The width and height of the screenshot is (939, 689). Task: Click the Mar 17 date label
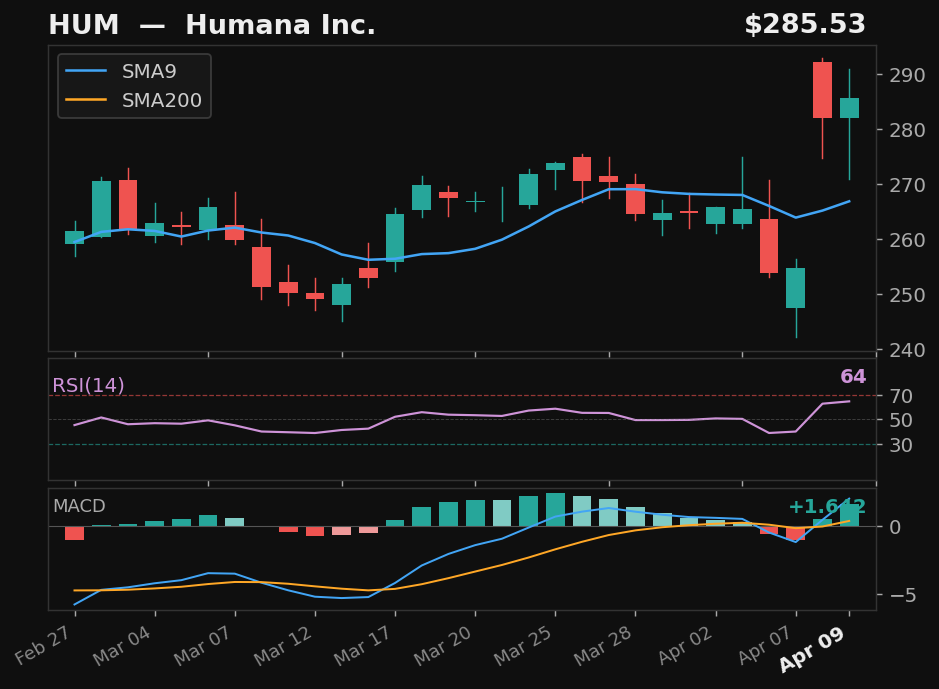pos(362,646)
